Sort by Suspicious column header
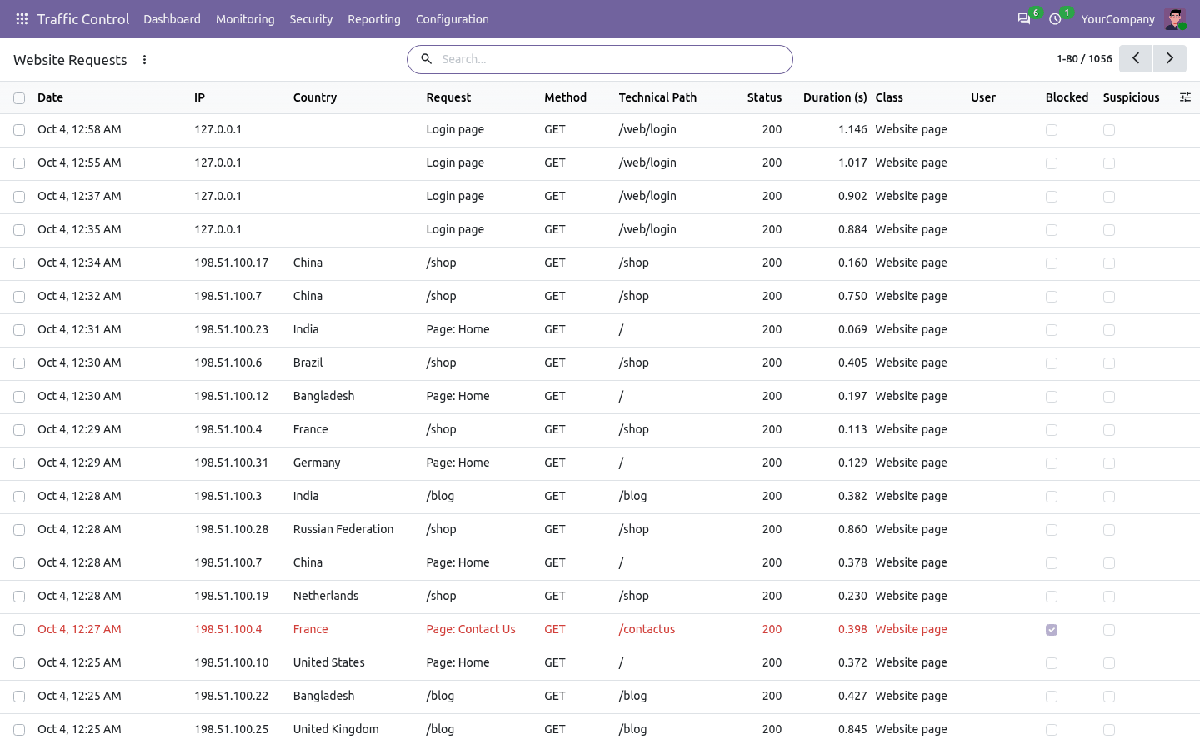Image resolution: width=1200 pixels, height=750 pixels. click(1131, 98)
